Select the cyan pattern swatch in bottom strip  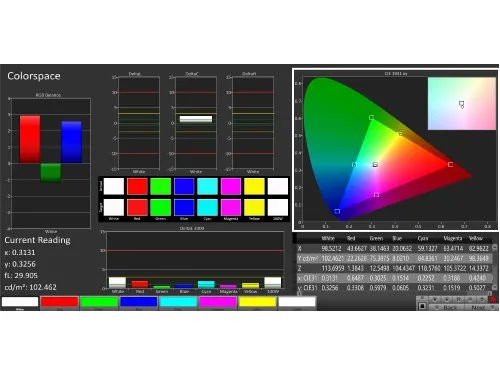pos(178,302)
